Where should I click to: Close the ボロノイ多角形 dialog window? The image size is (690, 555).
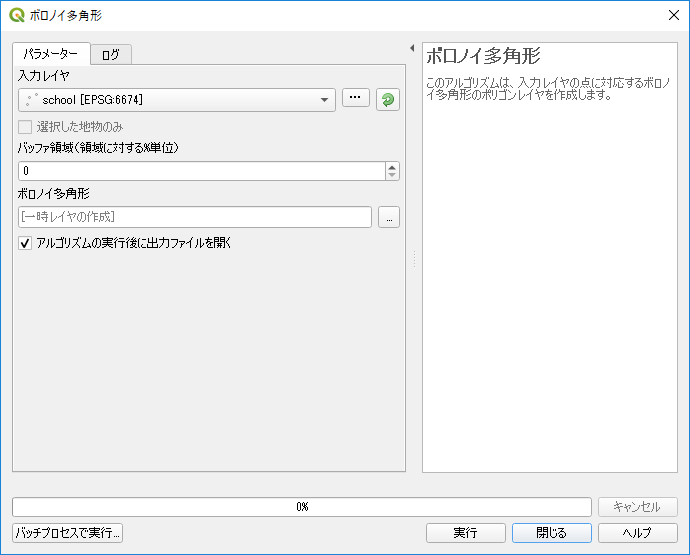pos(673,15)
